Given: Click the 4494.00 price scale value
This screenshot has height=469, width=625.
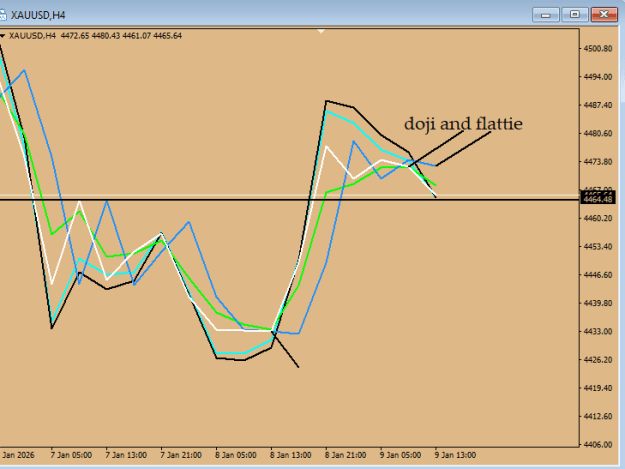Looking at the screenshot, I should pos(598,77).
